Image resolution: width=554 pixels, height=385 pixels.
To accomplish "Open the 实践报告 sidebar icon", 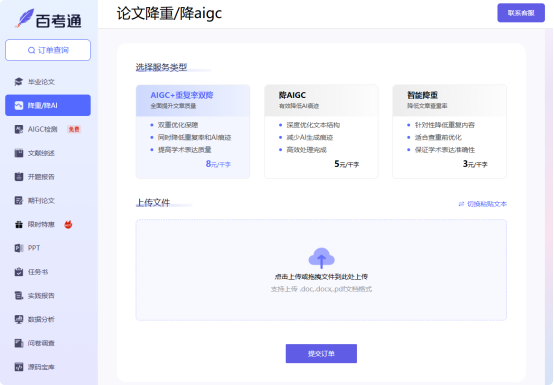I will 18,295.
